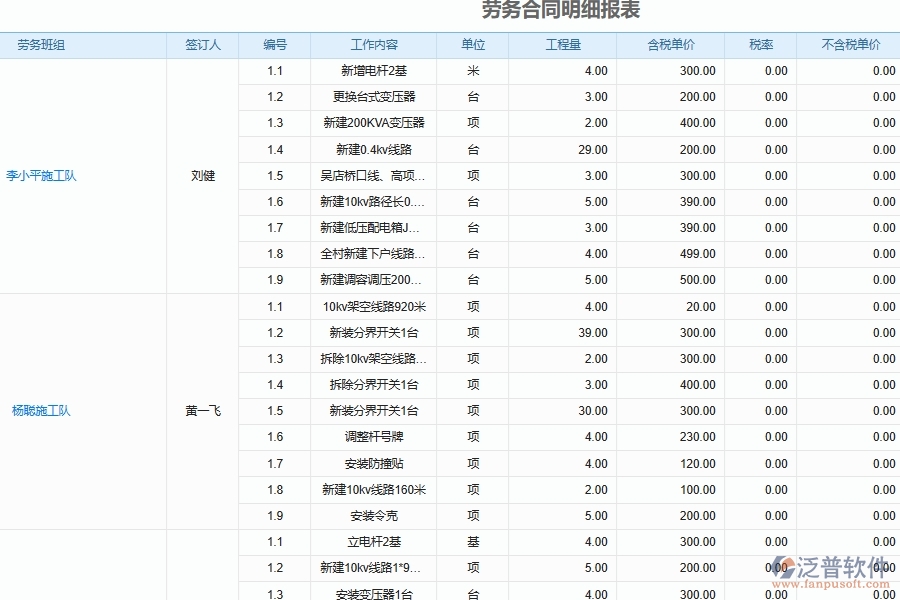Click the 税率 column header
This screenshot has height=600, width=900.
(x=760, y=44)
